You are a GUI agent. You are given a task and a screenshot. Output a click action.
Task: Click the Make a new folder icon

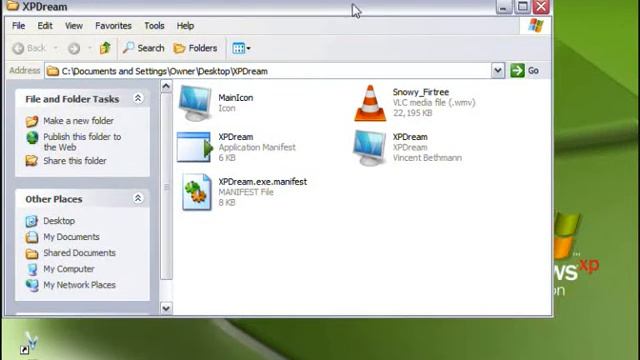32,121
